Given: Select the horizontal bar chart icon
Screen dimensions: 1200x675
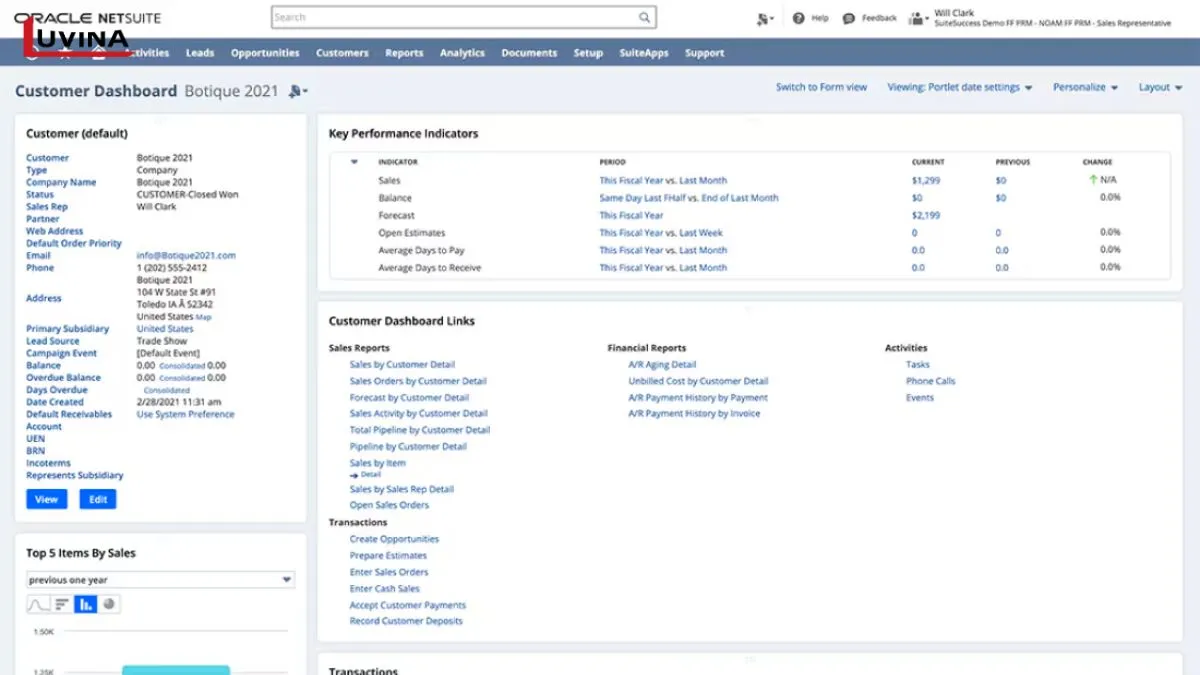Looking at the screenshot, I should coord(62,604).
